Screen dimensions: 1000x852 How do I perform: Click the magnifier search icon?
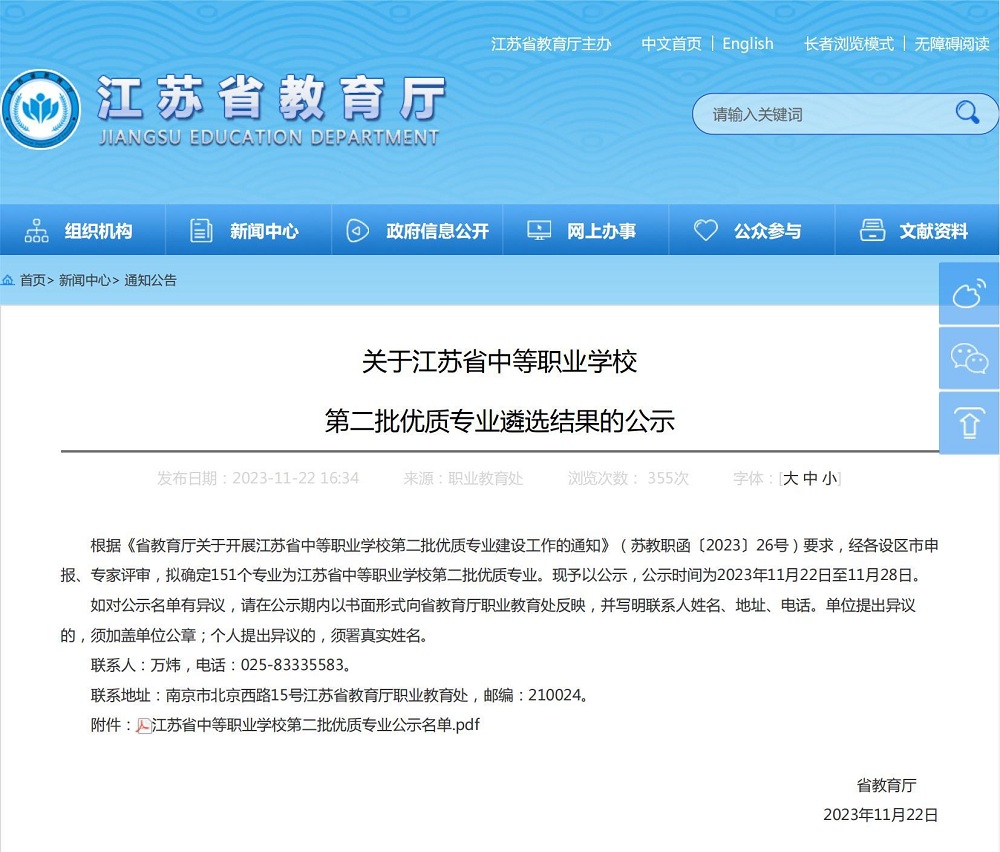[x=967, y=113]
